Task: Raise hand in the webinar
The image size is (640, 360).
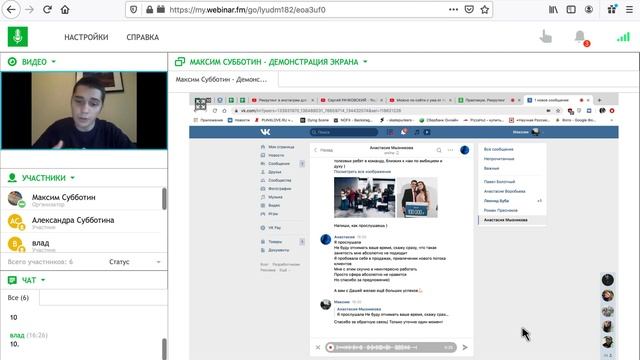Action: coord(546,37)
